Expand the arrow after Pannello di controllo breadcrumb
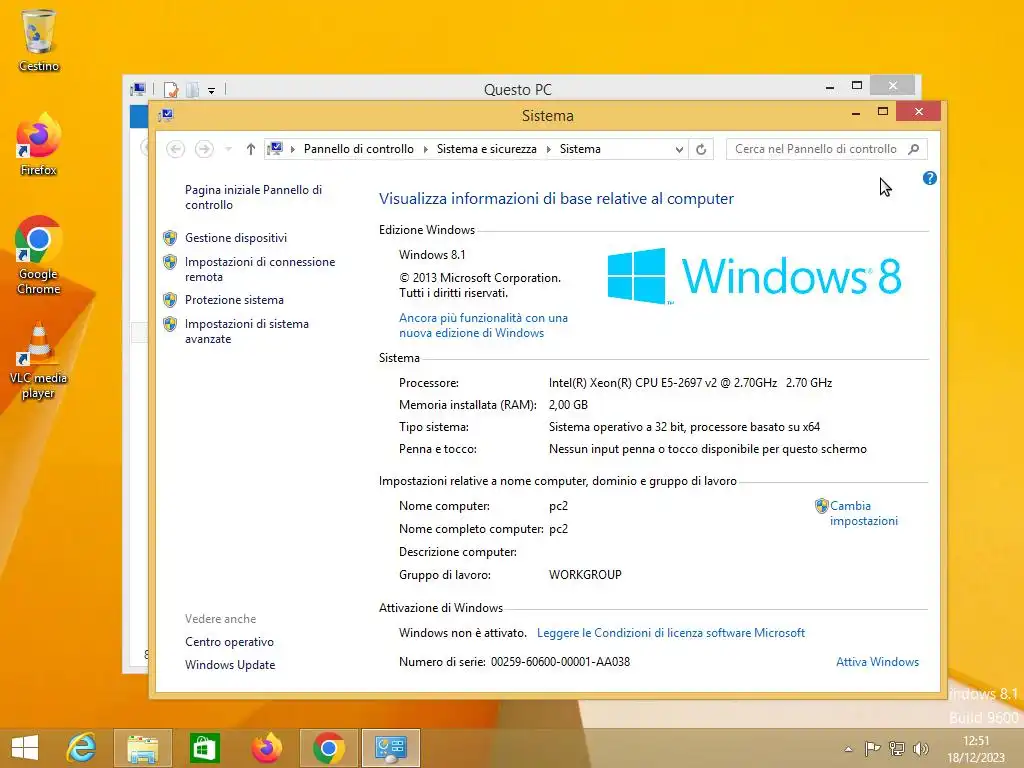Image resolution: width=1024 pixels, height=768 pixels. 426,150
